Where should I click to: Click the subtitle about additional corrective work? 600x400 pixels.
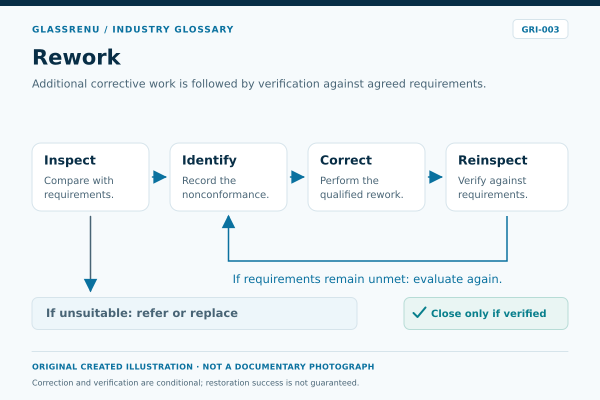coord(259,84)
